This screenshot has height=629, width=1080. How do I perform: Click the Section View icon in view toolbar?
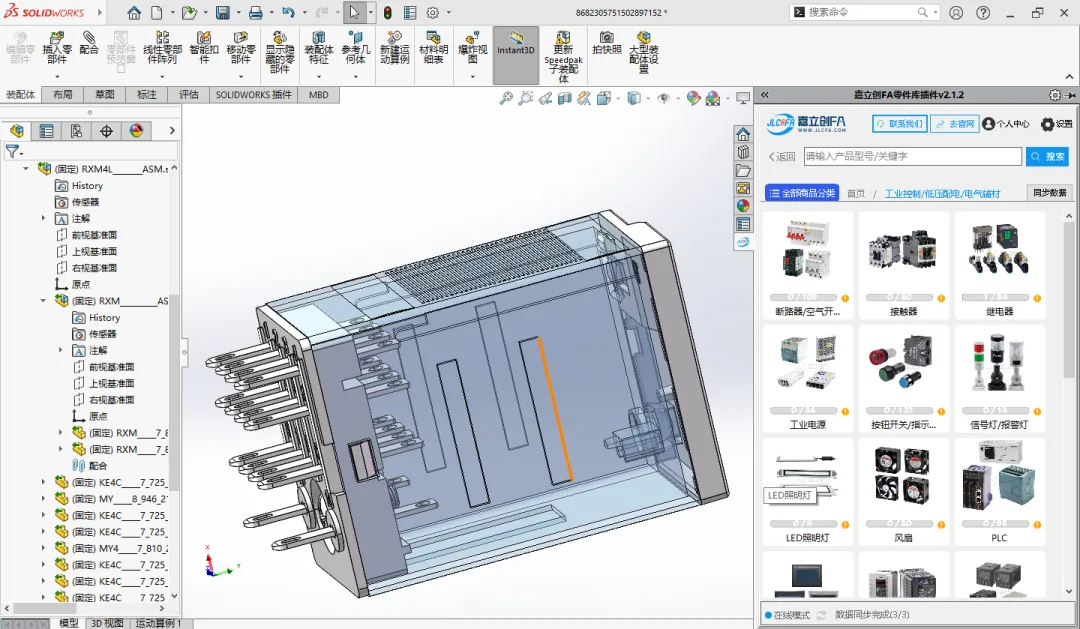pos(565,99)
